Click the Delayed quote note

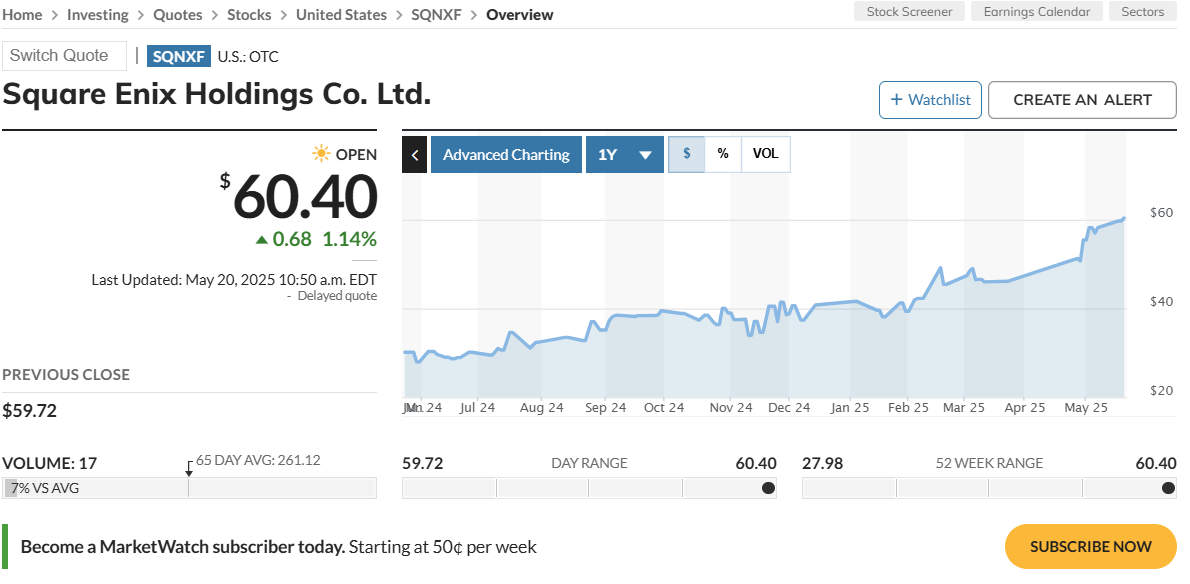pos(337,296)
